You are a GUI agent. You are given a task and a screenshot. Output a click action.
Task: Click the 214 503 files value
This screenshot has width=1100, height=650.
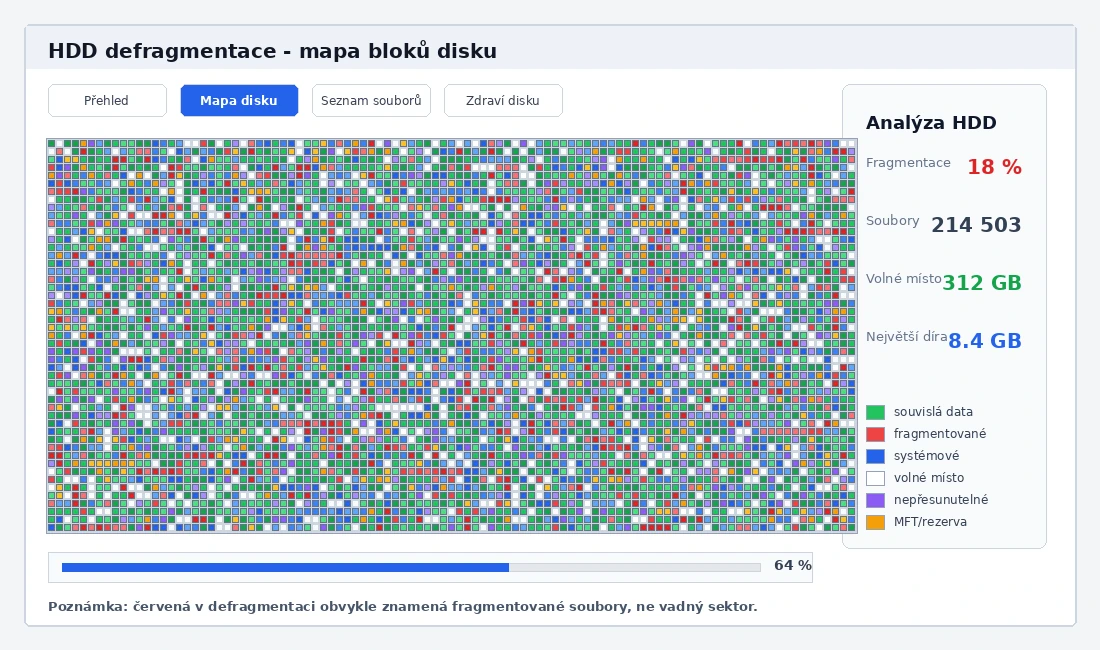976,224
